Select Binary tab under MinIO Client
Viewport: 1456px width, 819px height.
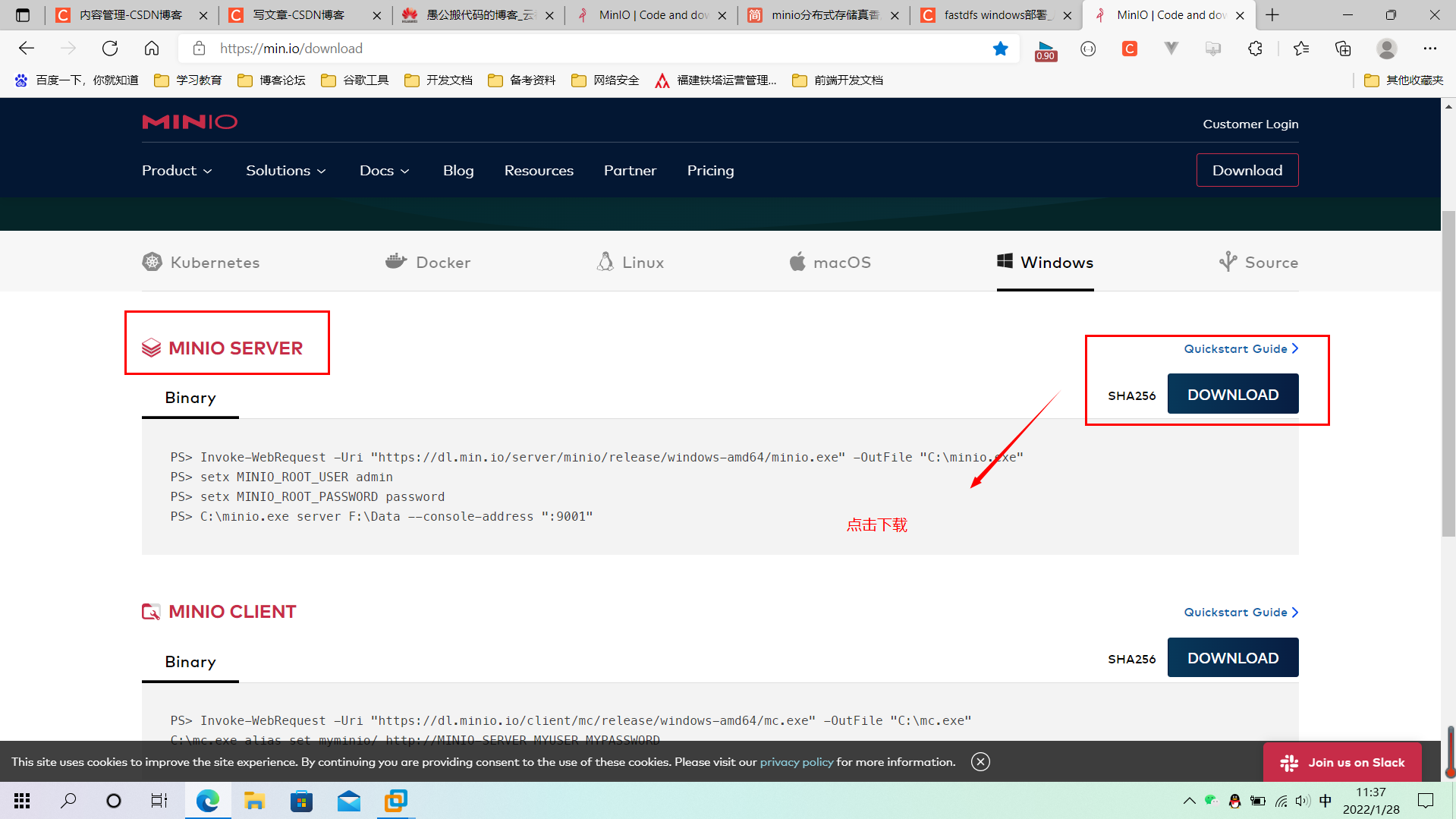coord(190,663)
